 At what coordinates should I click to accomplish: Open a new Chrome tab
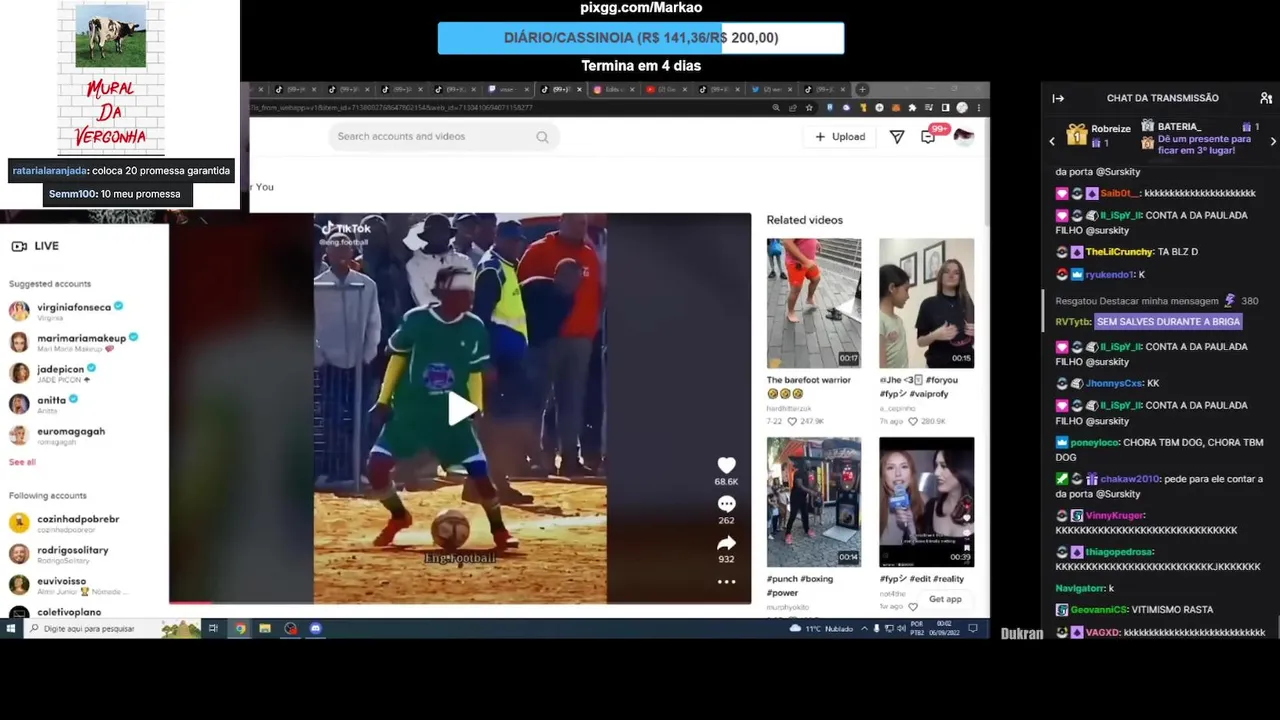(x=862, y=89)
